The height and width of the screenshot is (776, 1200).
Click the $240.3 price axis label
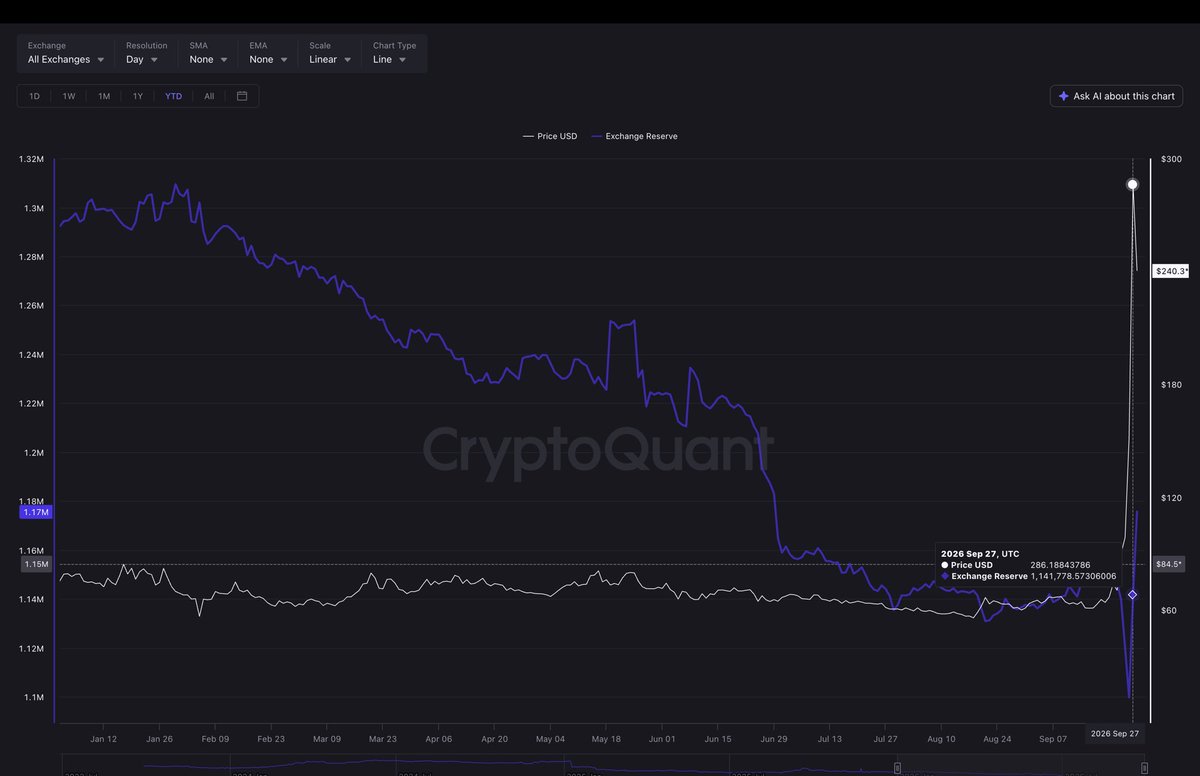click(1172, 271)
